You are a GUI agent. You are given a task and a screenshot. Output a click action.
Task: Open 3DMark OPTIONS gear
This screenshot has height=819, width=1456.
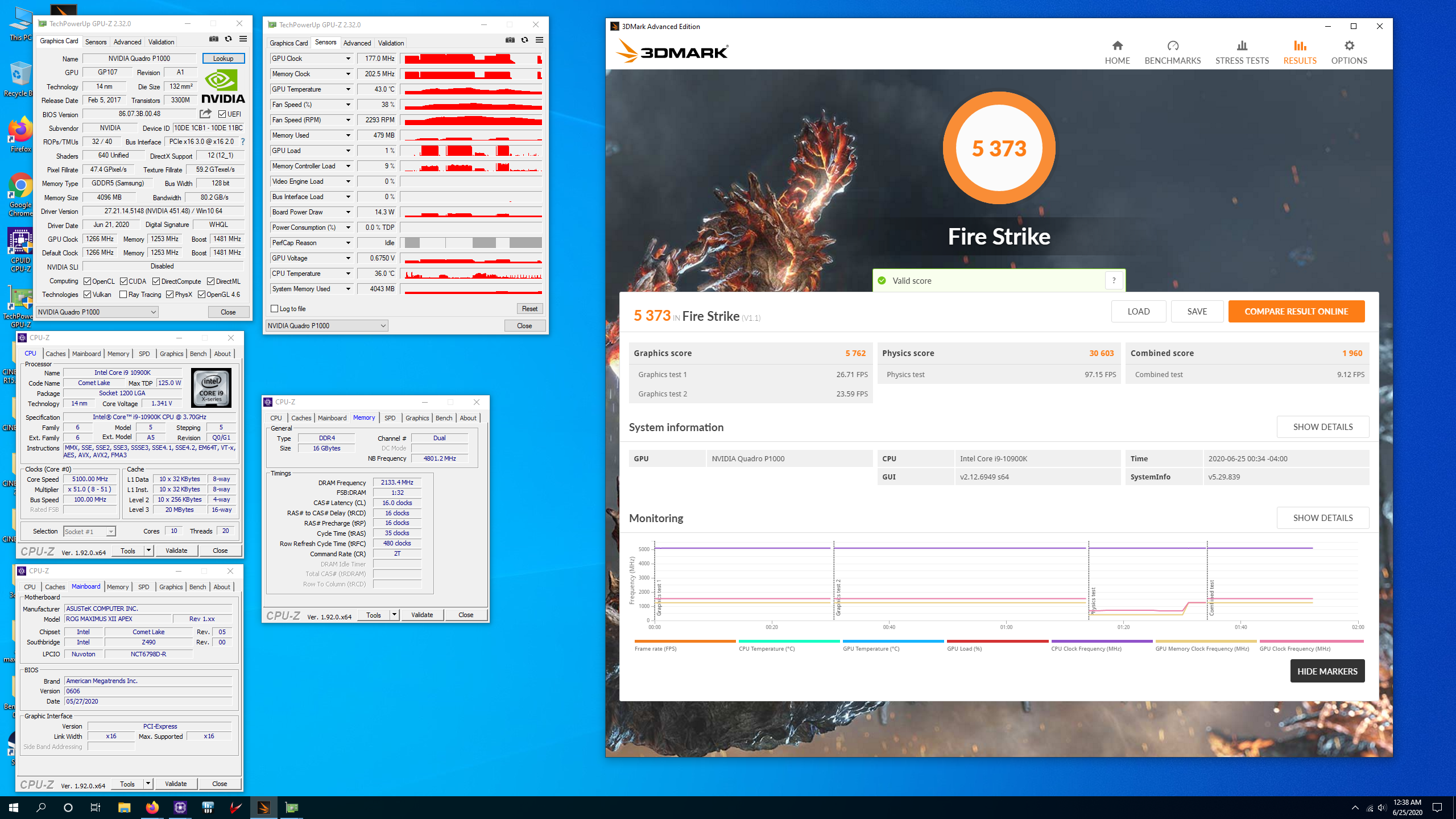(x=1349, y=45)
